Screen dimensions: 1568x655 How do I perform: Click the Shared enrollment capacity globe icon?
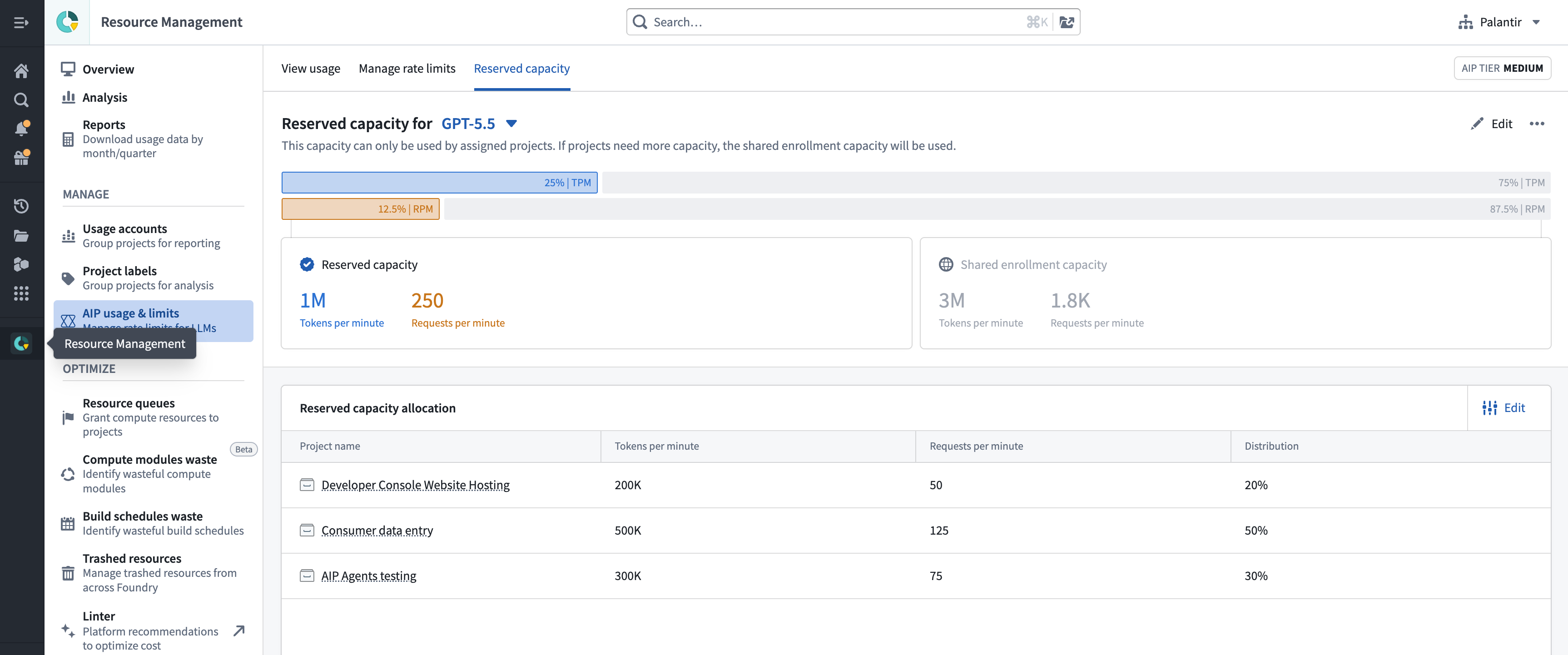coord(946,264)
